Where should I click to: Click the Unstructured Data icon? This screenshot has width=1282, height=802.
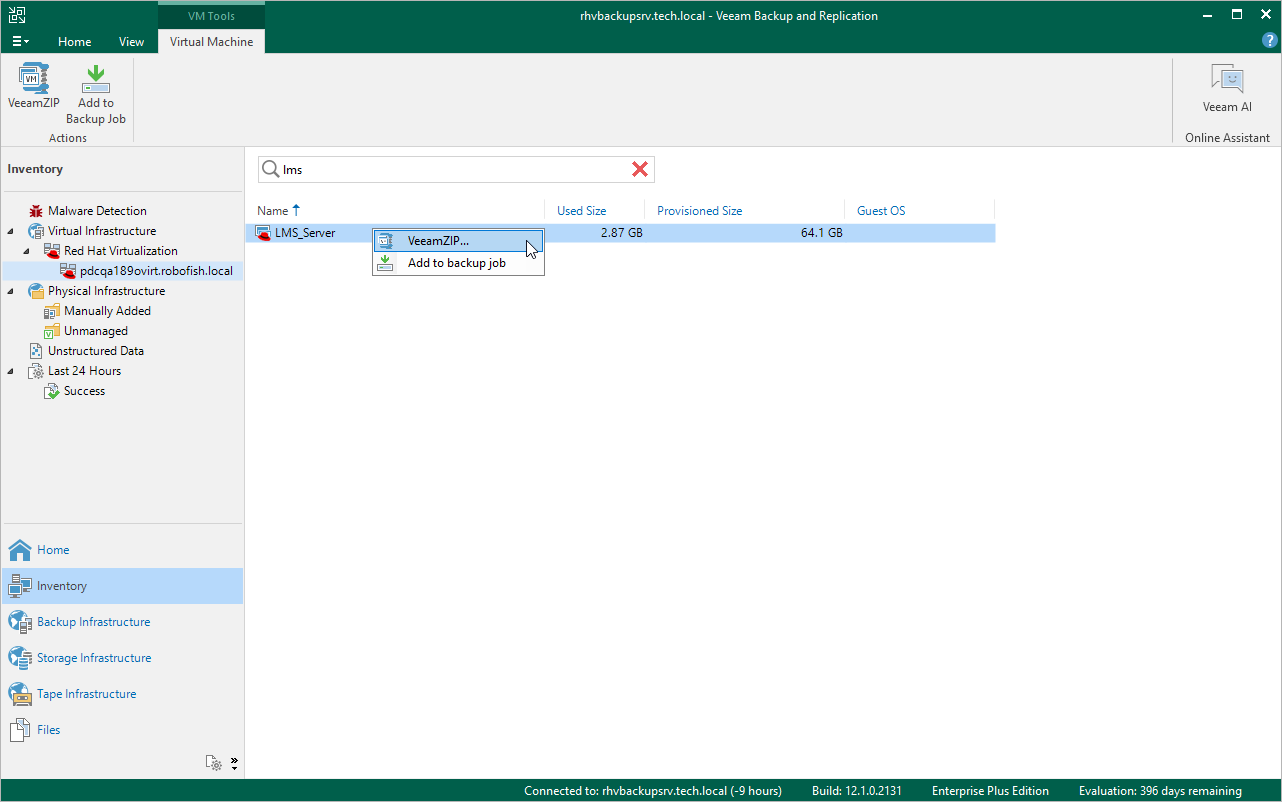[36, 351]
